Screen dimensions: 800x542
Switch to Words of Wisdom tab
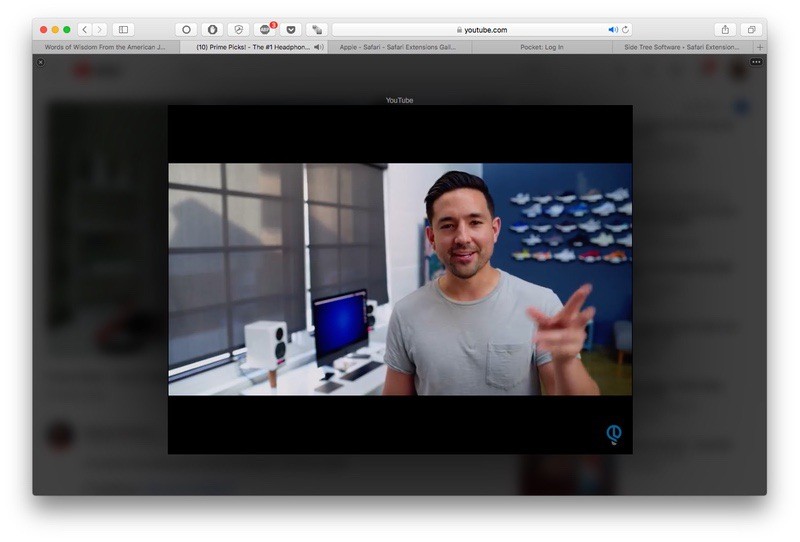pos(105,47)
